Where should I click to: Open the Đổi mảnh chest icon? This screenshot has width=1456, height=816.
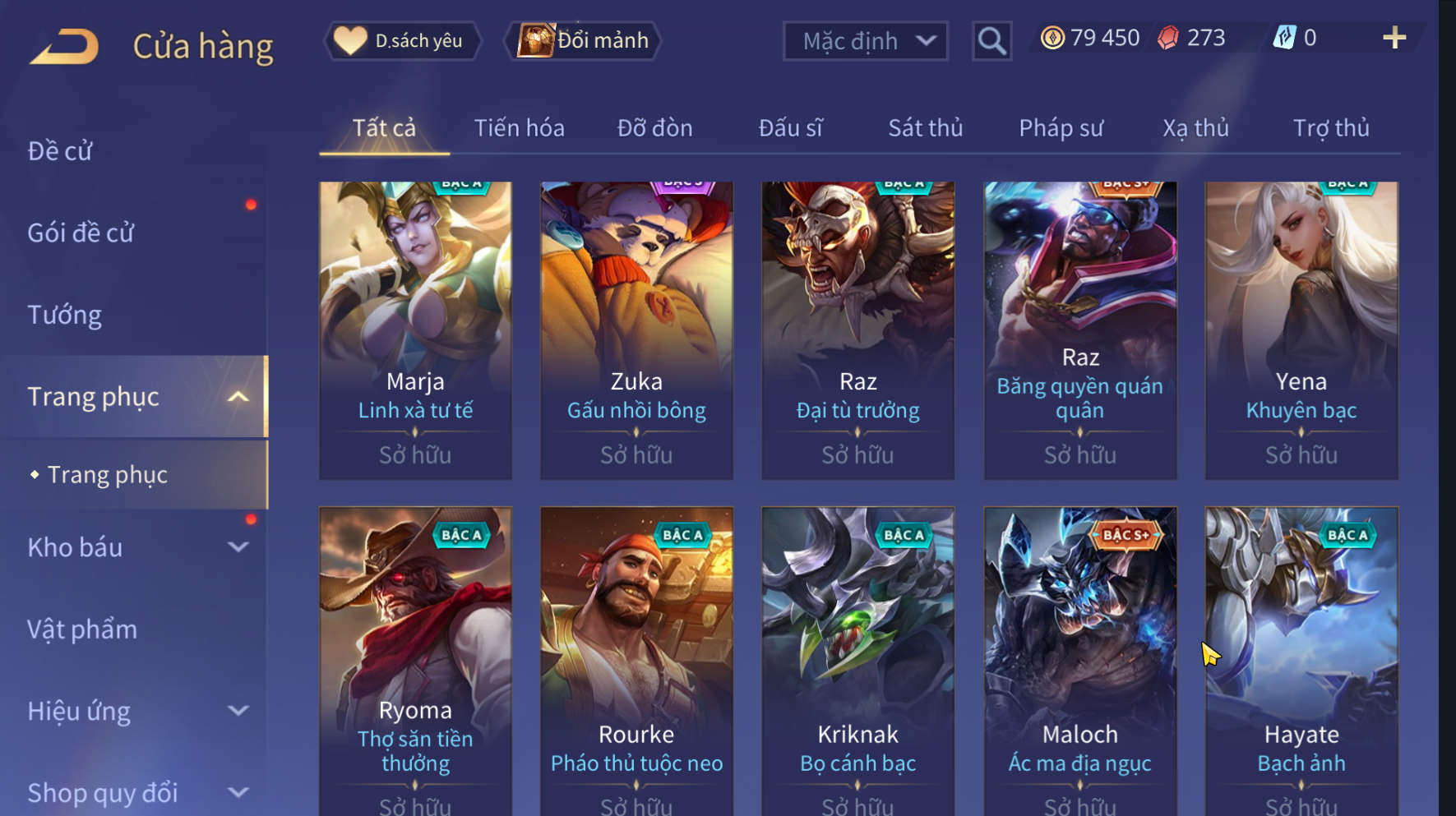pyautogui.click(x=536, y=40)
